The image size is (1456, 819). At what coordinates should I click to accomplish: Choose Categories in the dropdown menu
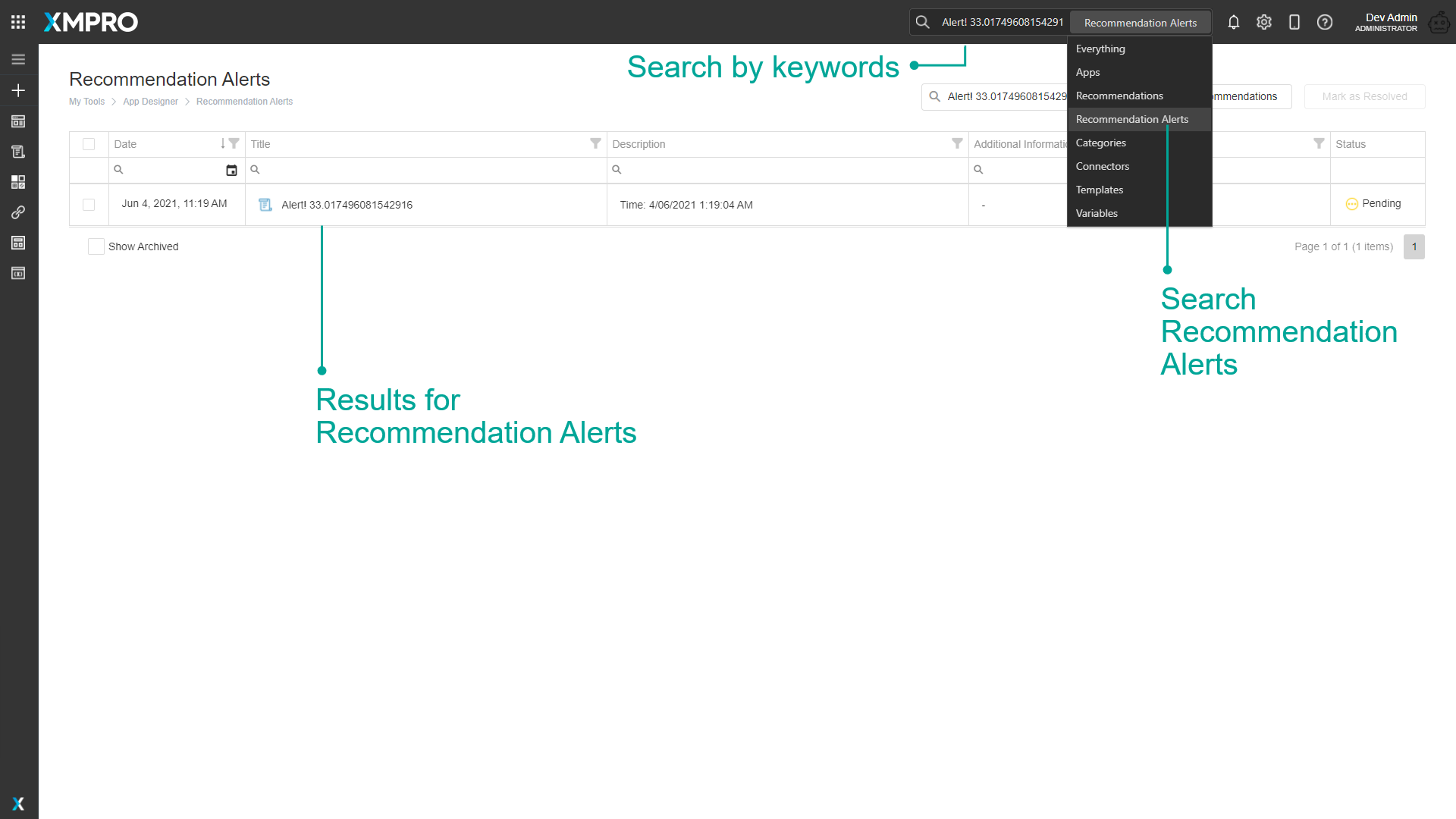click(x=1100, y=143)
